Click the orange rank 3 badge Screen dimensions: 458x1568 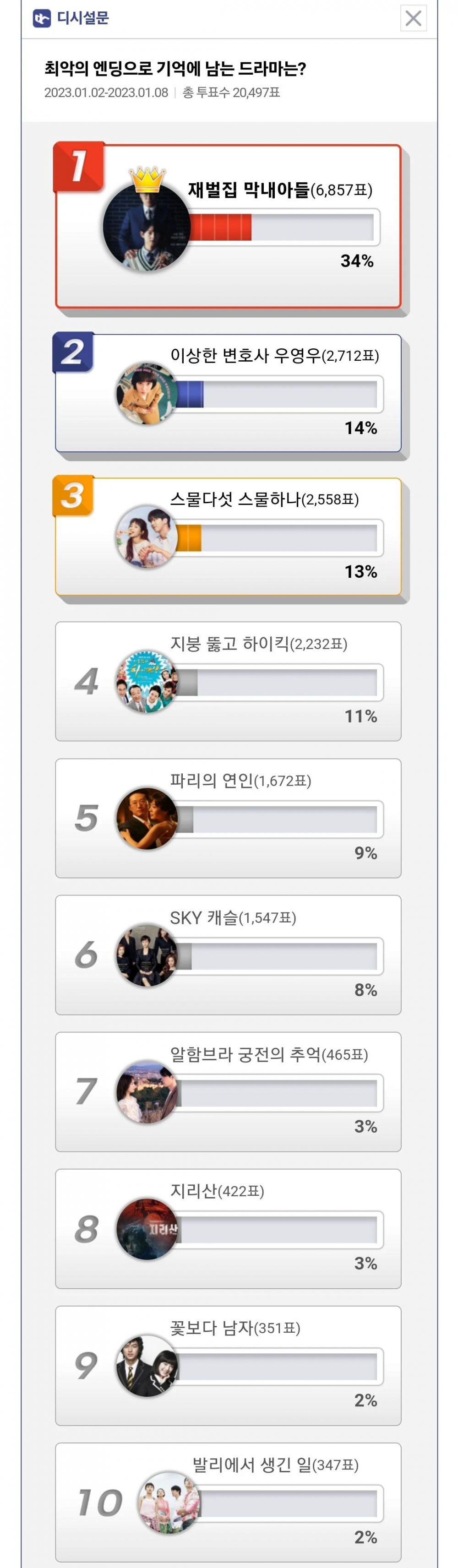[x=73, y=495]
